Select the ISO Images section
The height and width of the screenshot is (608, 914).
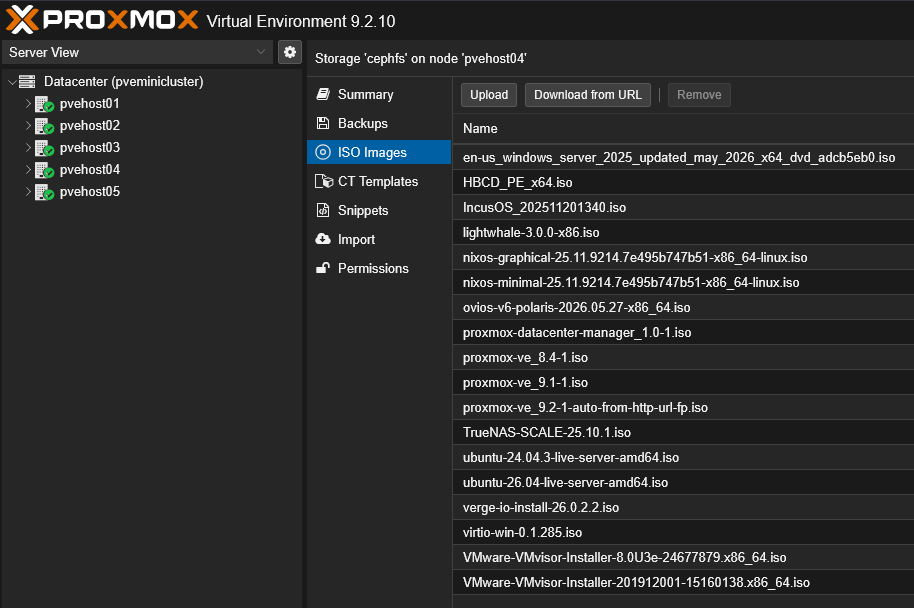pos(379,152)
